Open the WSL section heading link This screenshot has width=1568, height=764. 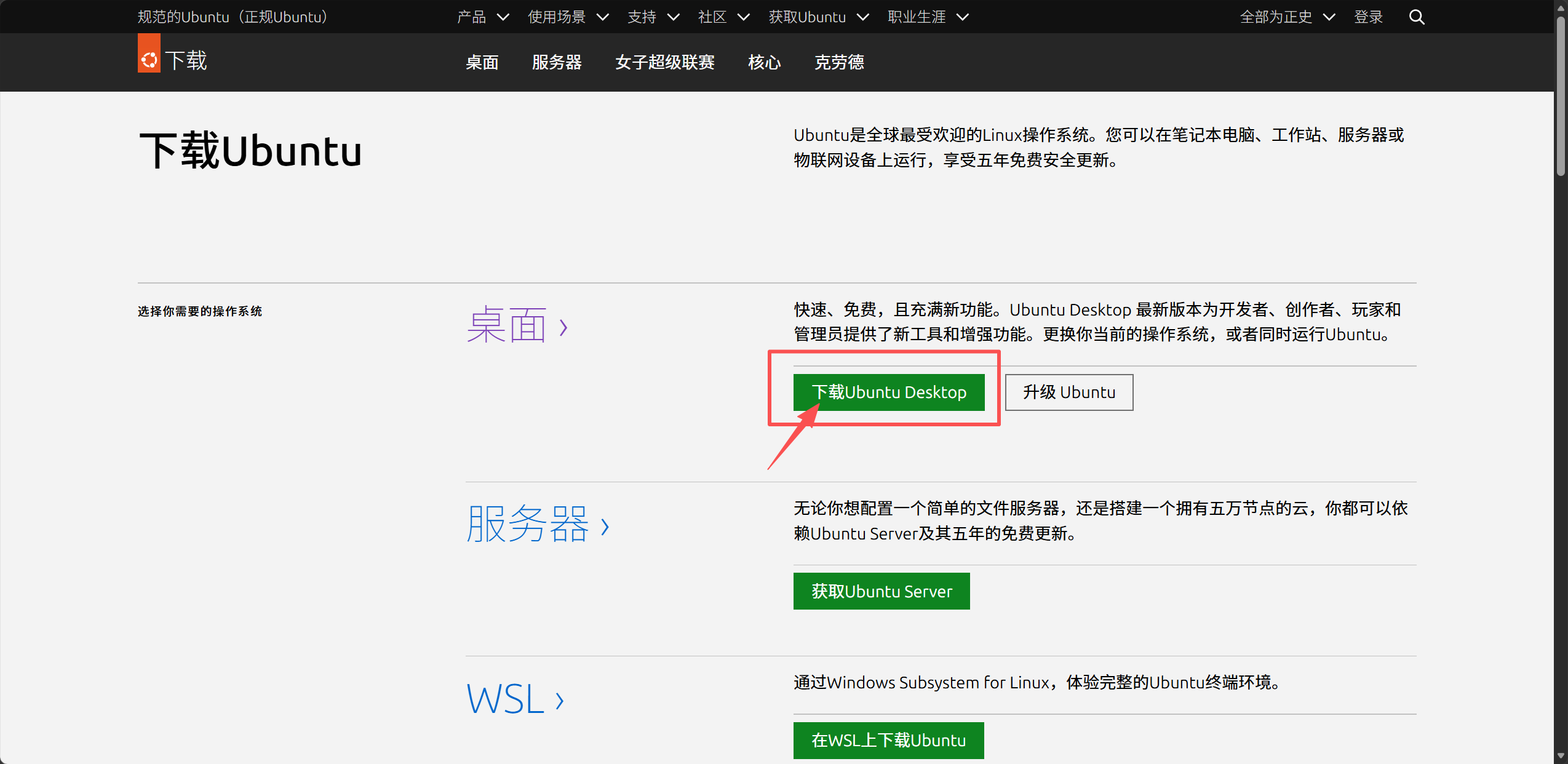pos(515,699)
